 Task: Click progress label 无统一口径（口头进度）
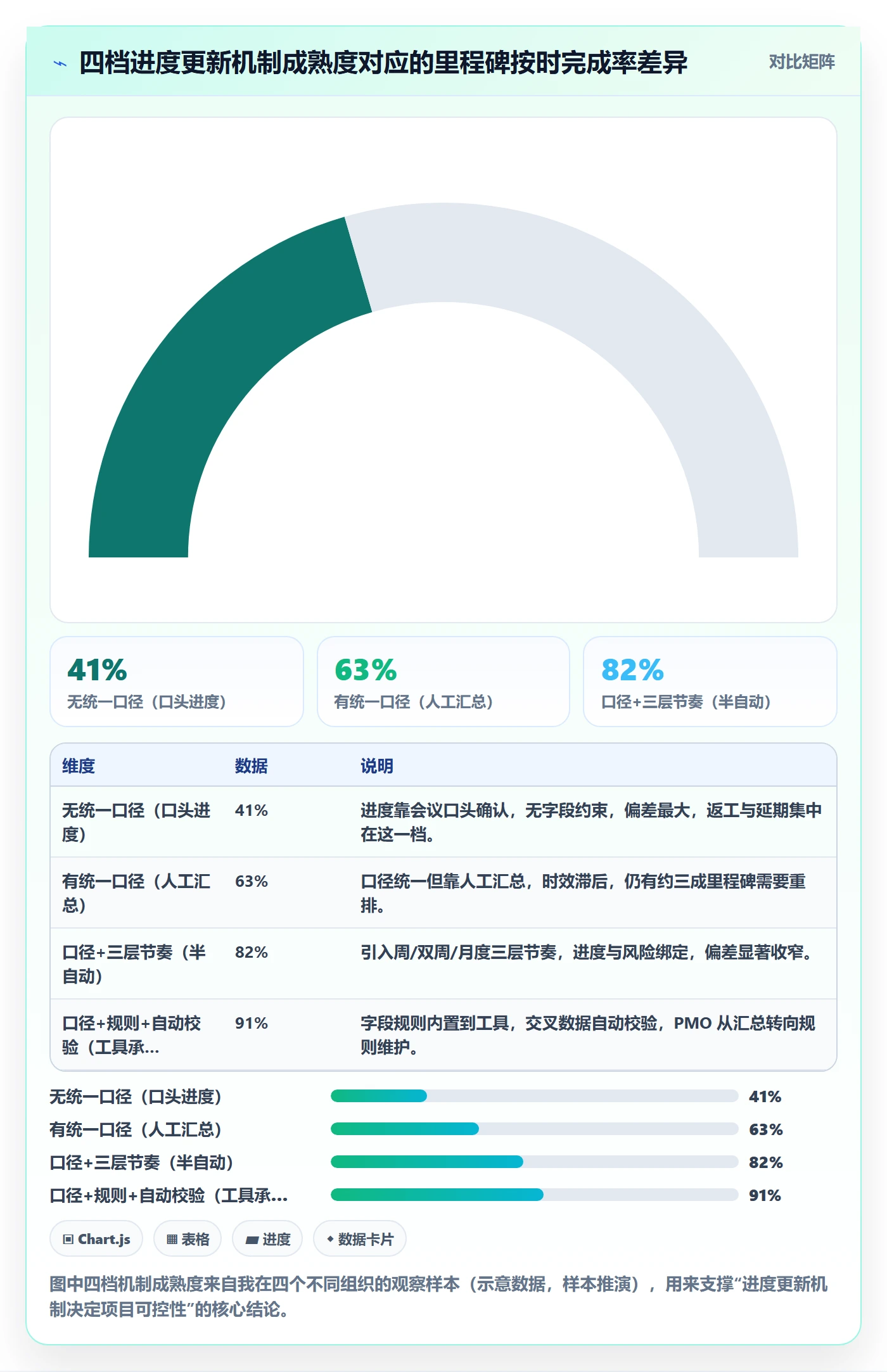(136, 1096)
